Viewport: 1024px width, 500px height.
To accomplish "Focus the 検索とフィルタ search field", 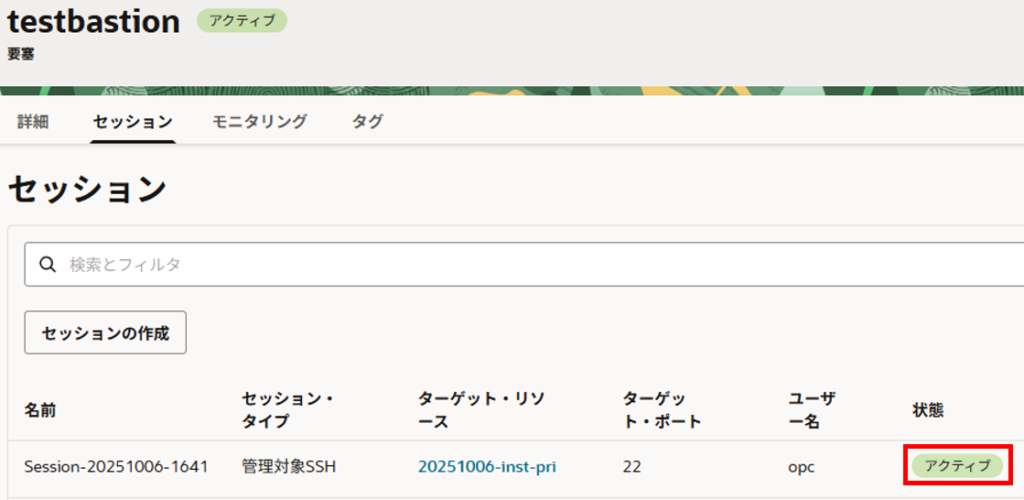I will [500, 265].
